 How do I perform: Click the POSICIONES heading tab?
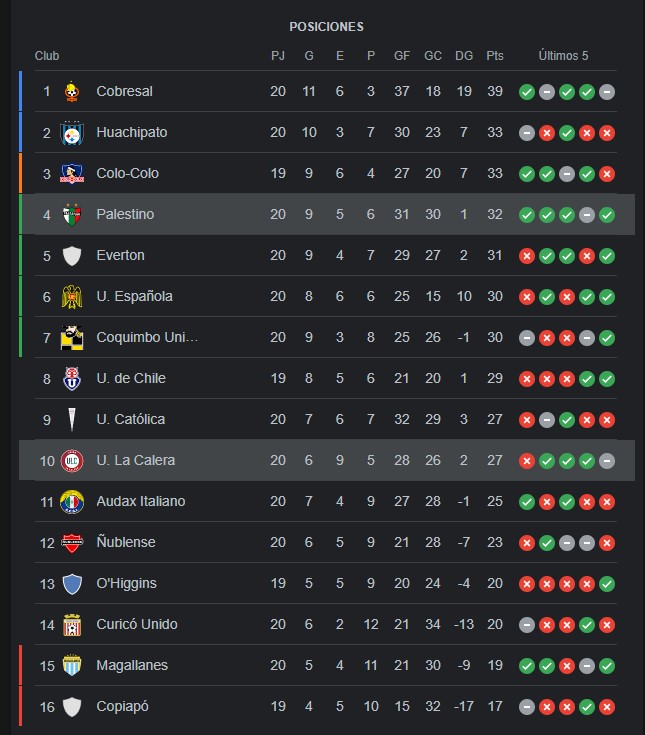(x=326, y=27)
